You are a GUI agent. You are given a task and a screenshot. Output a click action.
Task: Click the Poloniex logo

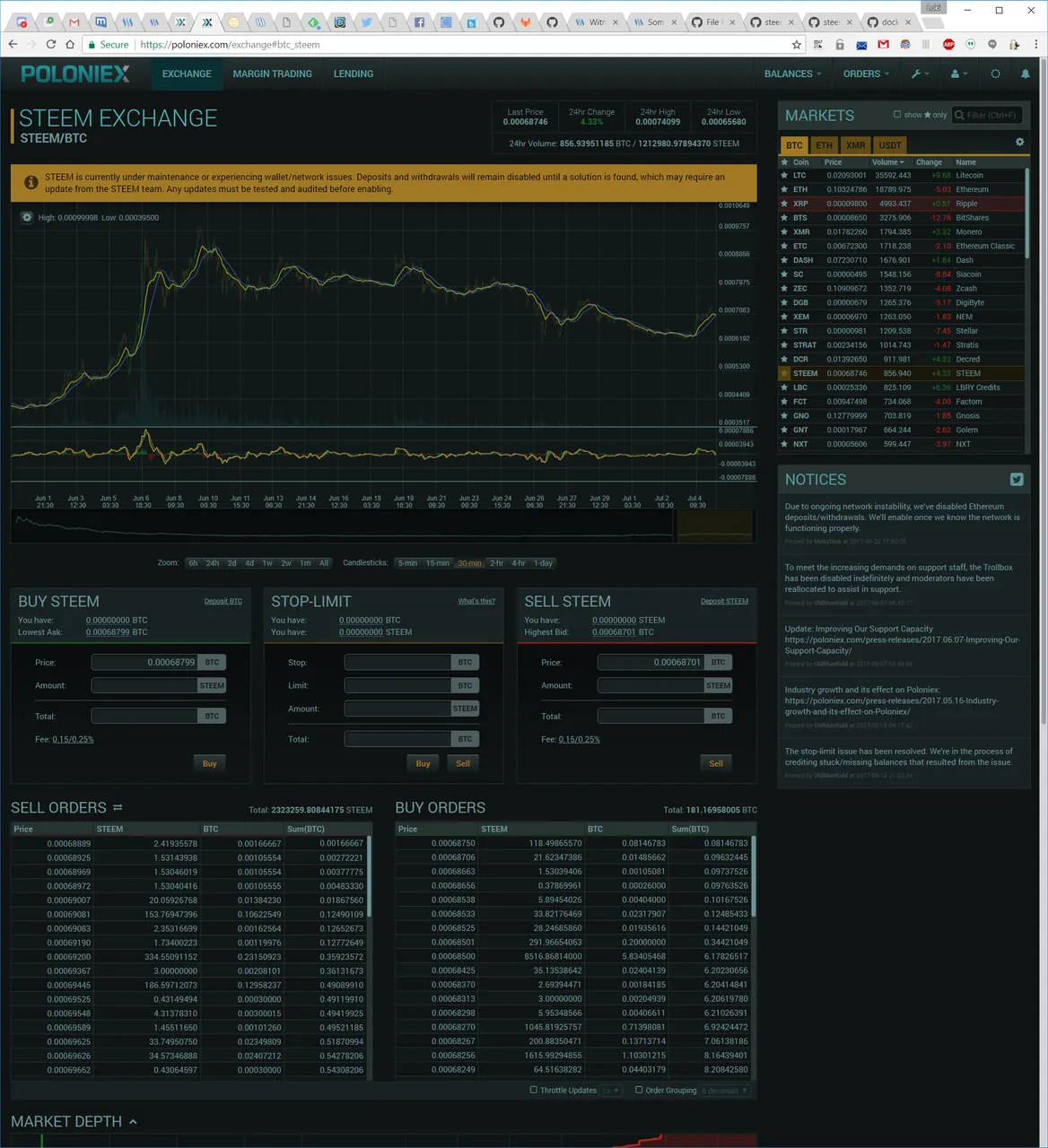[x=75, y=74]
